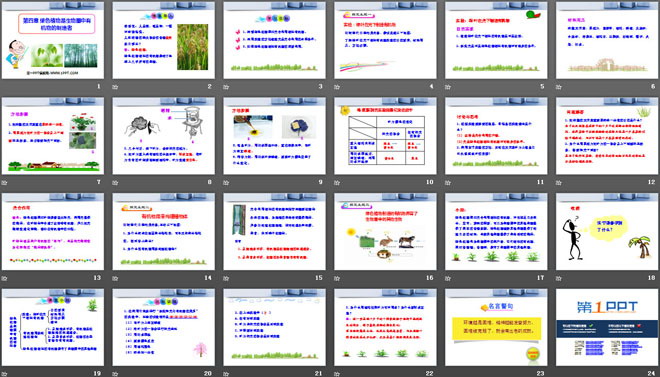Select slide 19 thumbnail with bracket outline diagram
Viewport: 660px width, 377px height.
click(53, 327)
